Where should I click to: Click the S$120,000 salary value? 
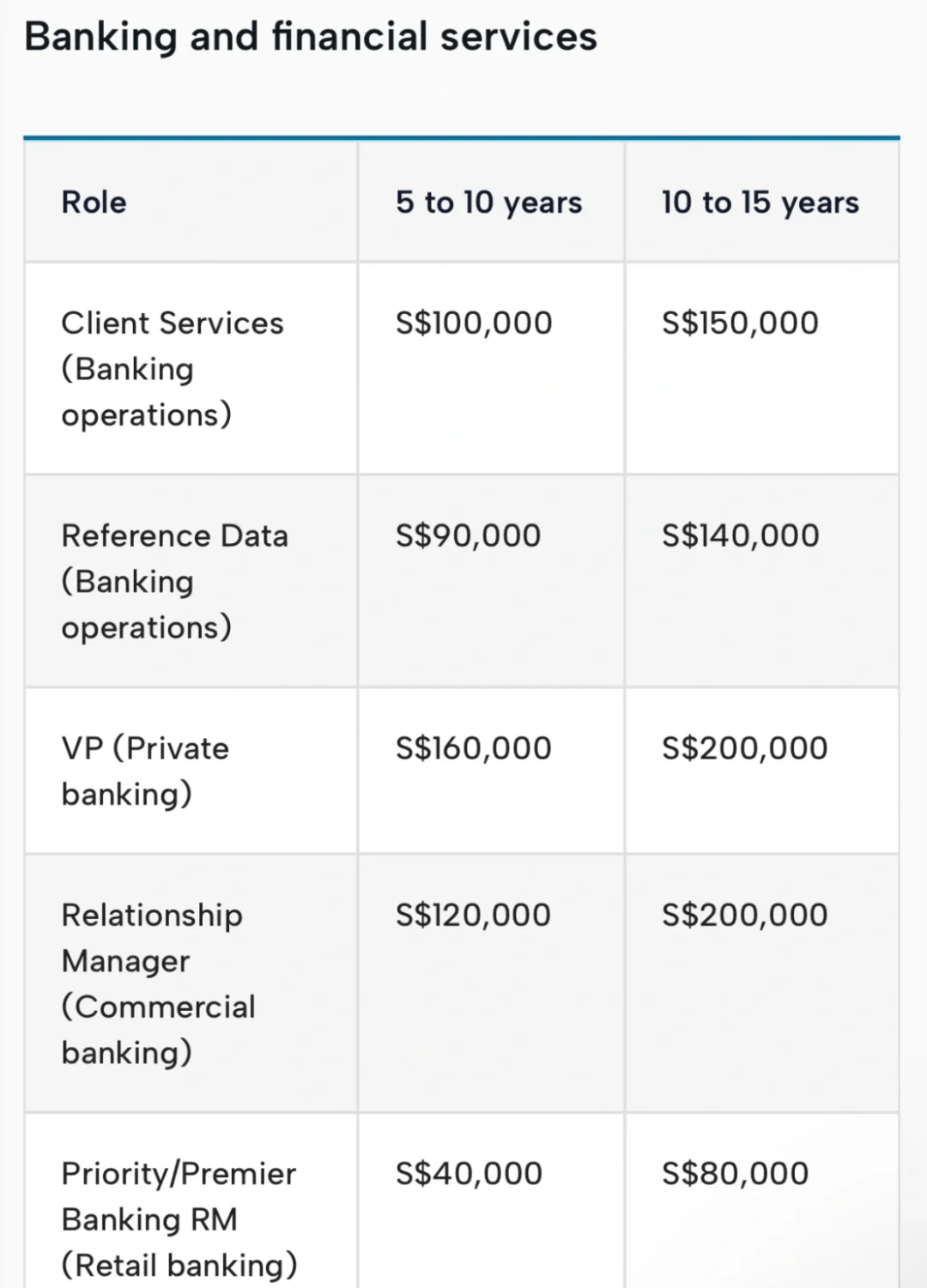coord(473,916)
